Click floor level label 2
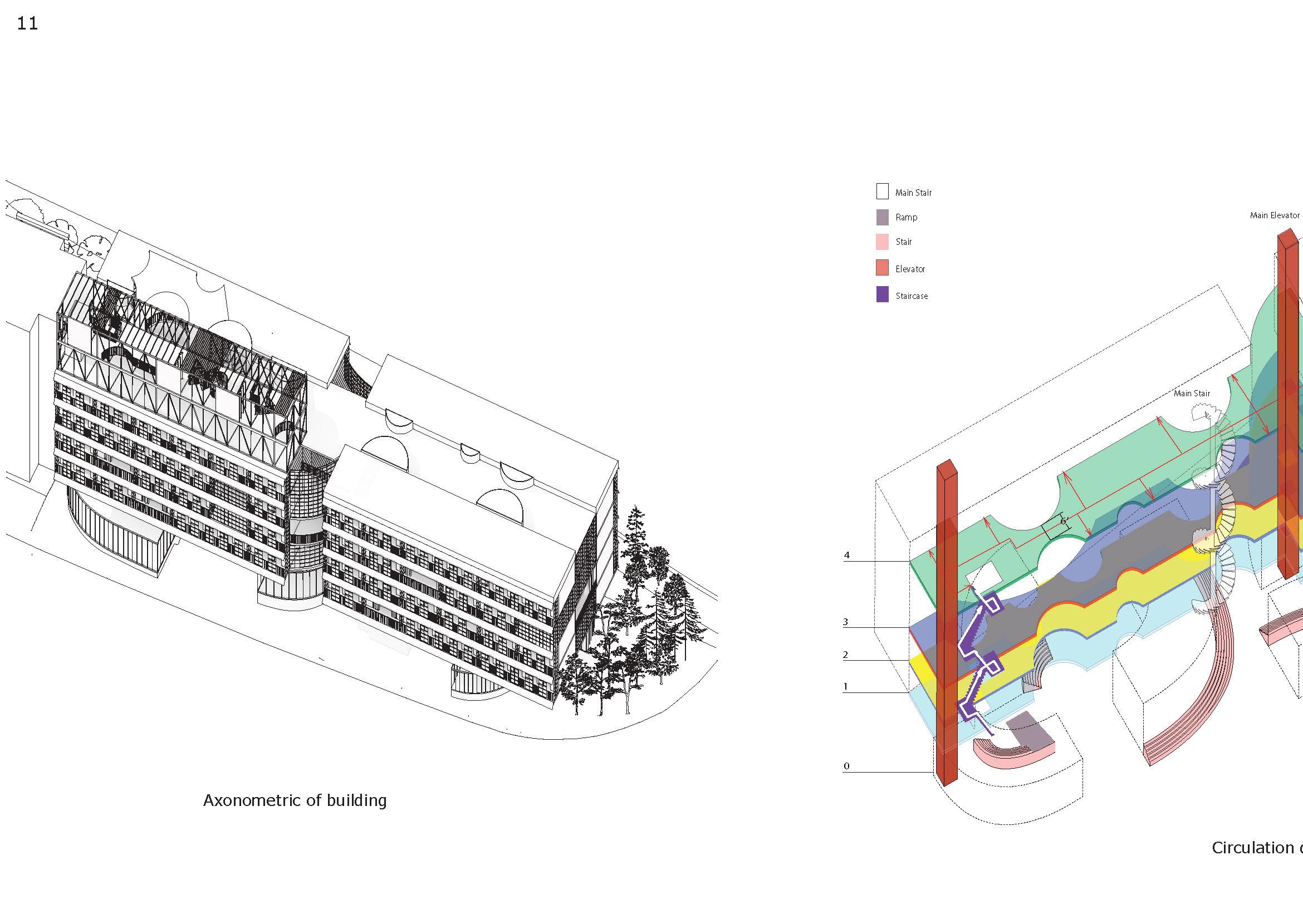 point(846,655)
